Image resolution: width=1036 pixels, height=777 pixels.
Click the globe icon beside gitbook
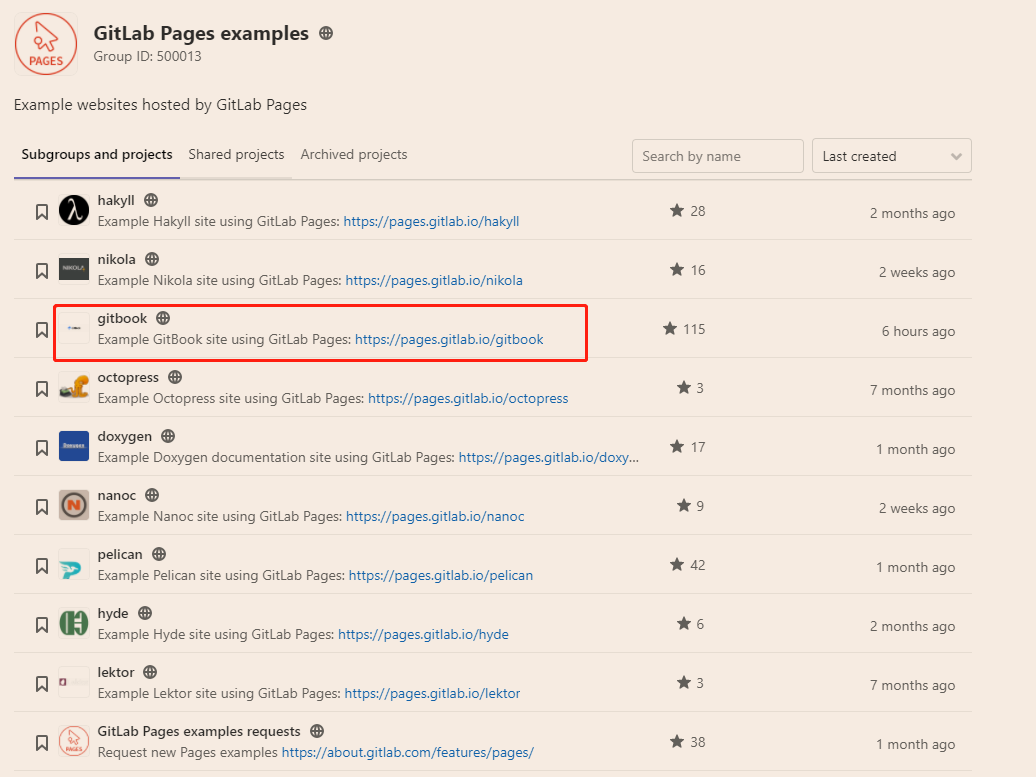161,317
